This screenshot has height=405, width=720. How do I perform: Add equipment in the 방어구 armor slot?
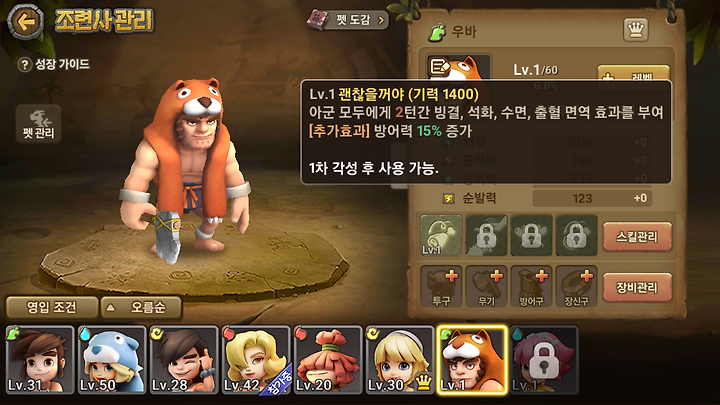pos(531,286)
